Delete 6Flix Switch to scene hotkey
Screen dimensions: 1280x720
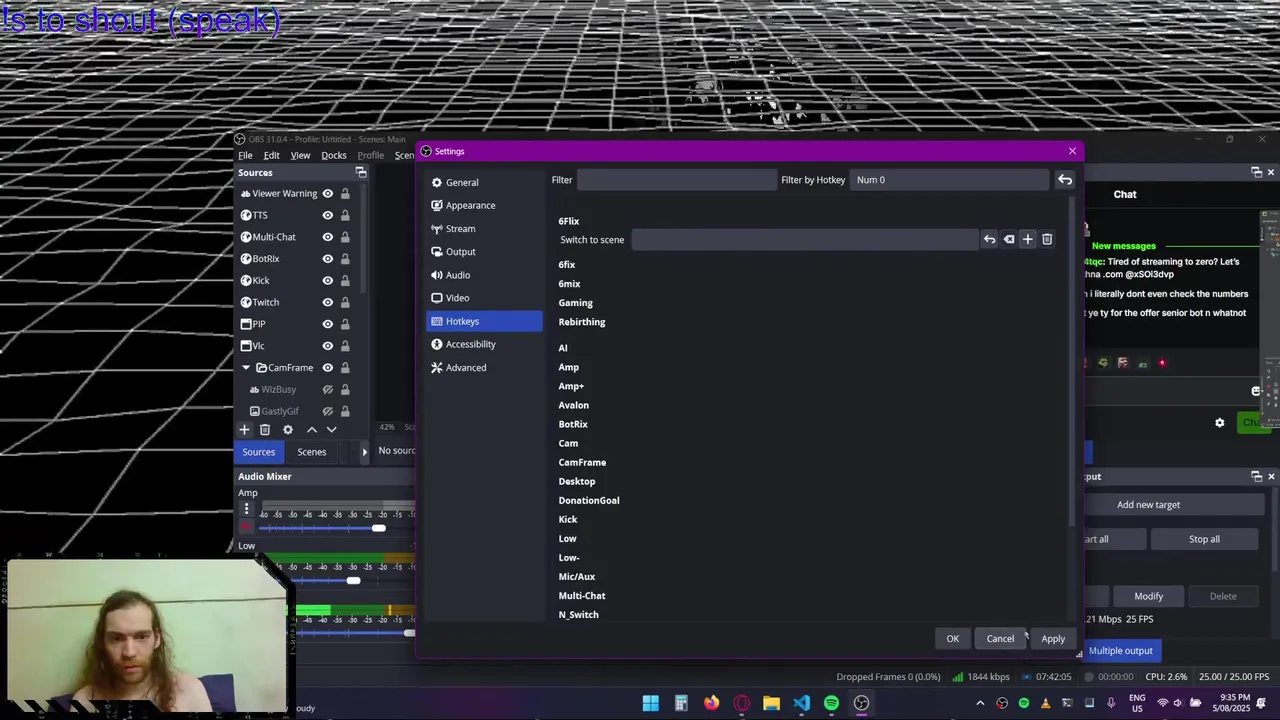pyautogui.click(x=1047, y=240)
